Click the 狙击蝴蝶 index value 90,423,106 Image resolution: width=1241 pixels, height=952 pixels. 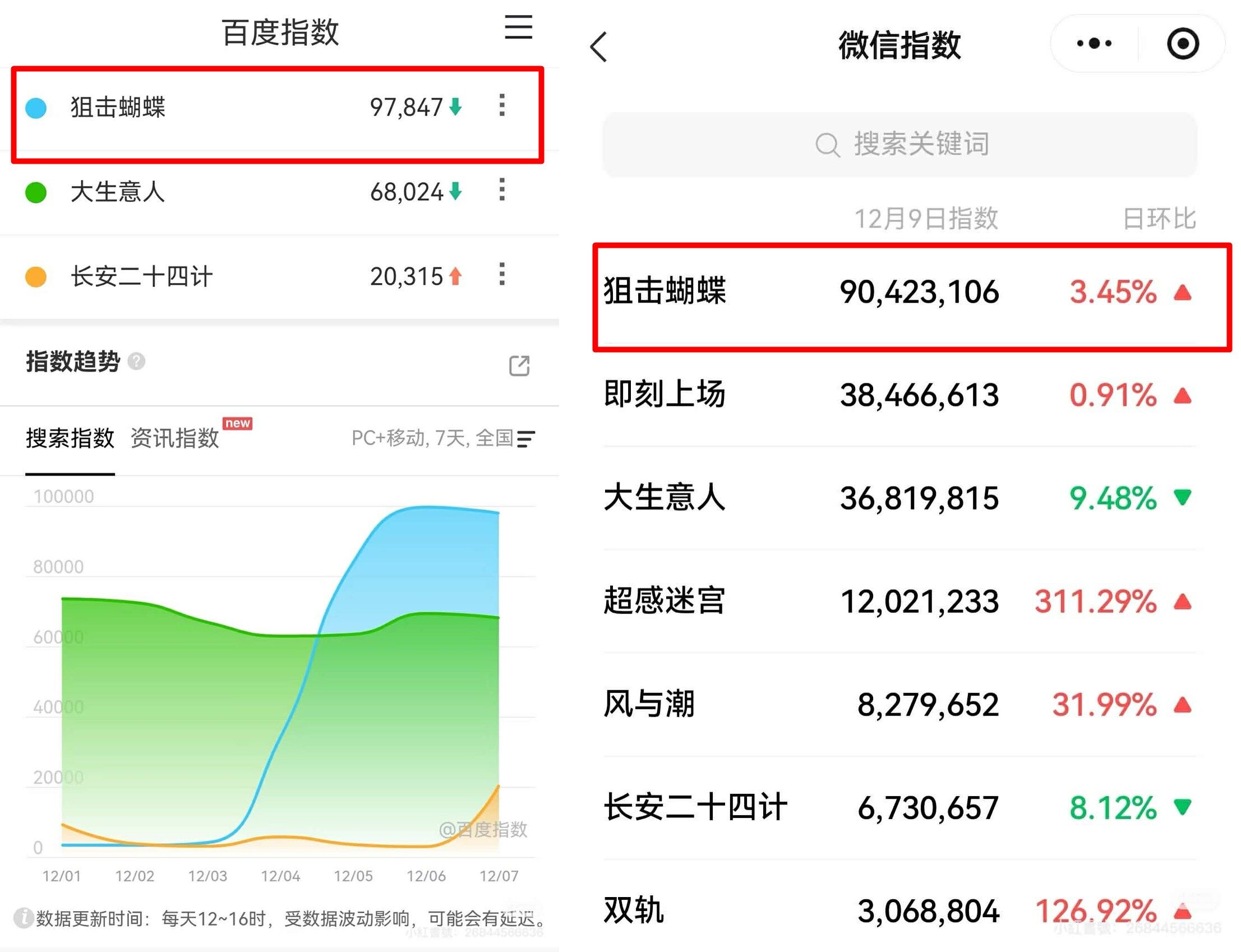[918, 293]
